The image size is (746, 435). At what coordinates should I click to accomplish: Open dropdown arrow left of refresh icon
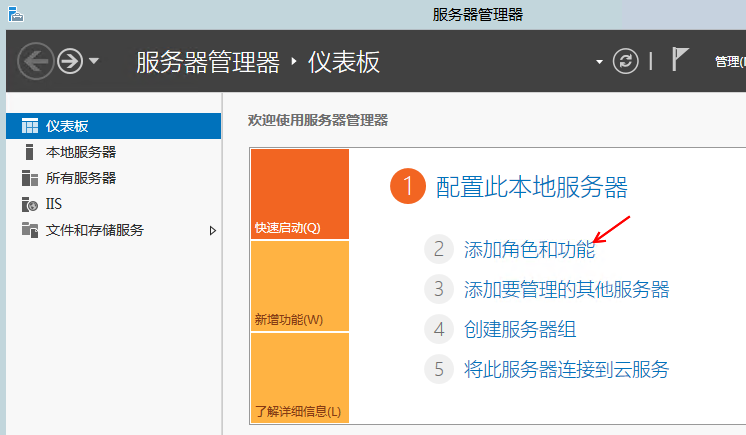pos(600,62)
